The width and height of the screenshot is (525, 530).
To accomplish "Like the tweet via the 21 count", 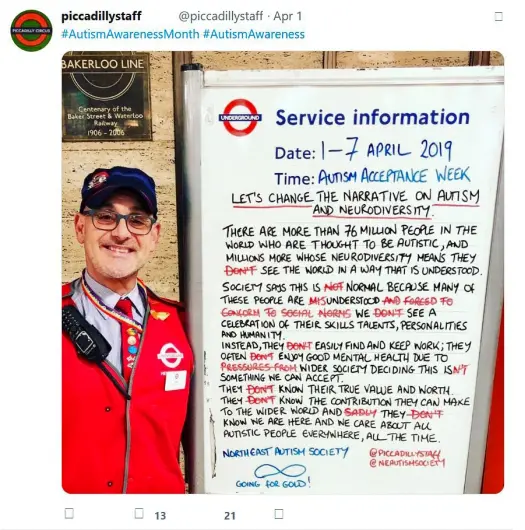I will [230, 515].
